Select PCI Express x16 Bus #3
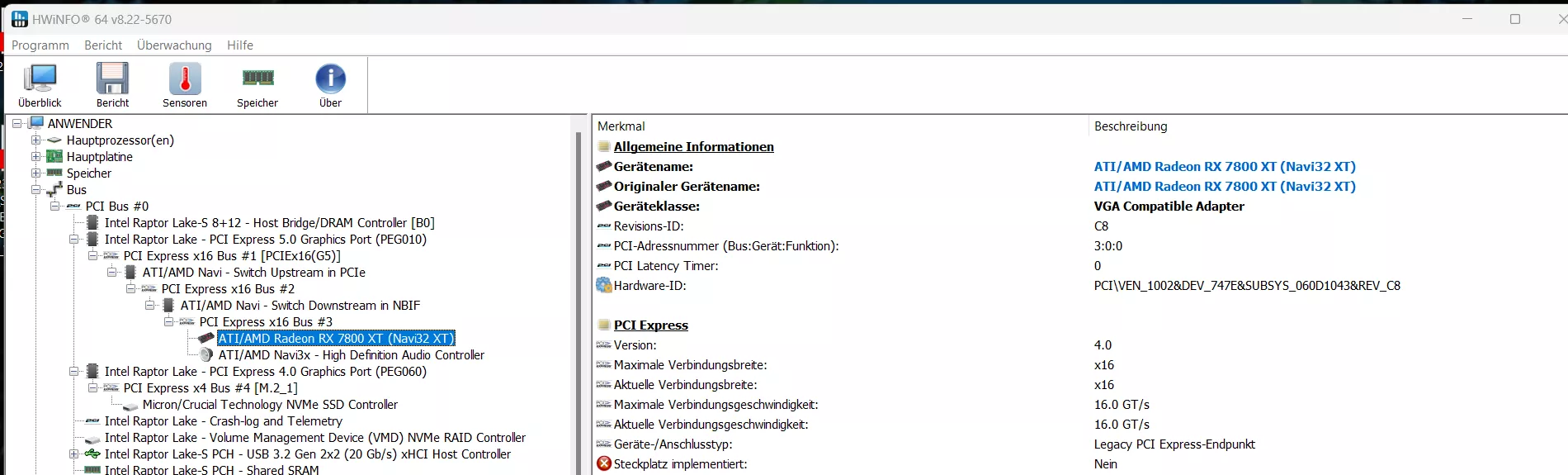 pyautogui.click(x=266, y=321)
